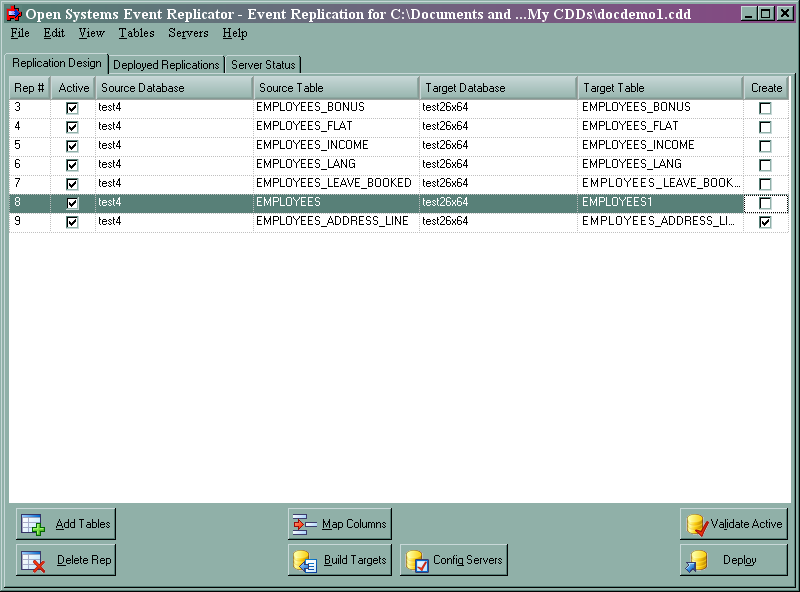This screenshot has height=592, width=800.
Task: Click the Build Targets table icon
Action: tap(303, 560)
